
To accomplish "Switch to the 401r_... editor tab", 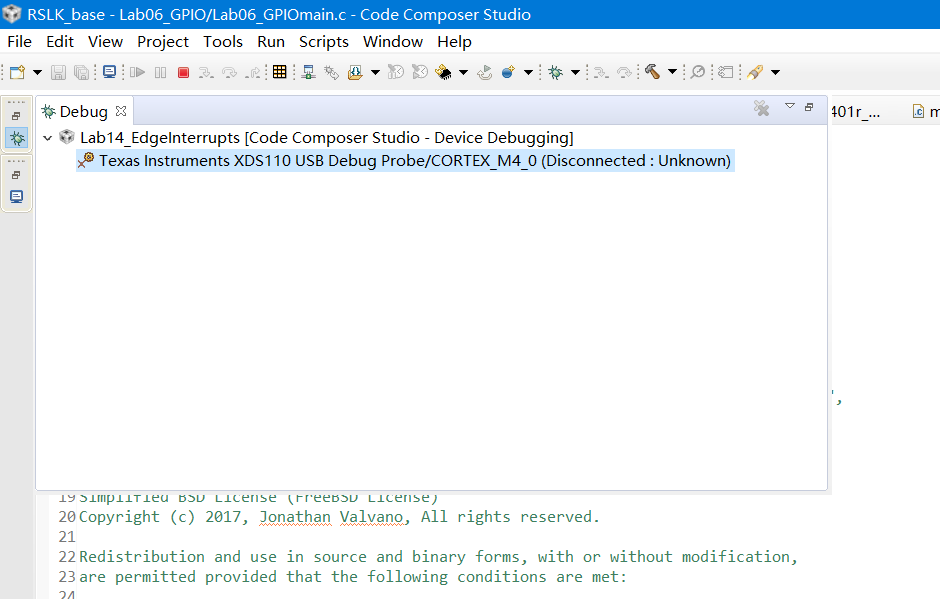I will 856,112.
